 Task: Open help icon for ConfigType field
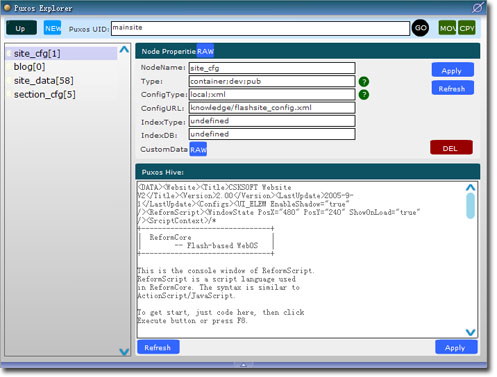[364, 95]
